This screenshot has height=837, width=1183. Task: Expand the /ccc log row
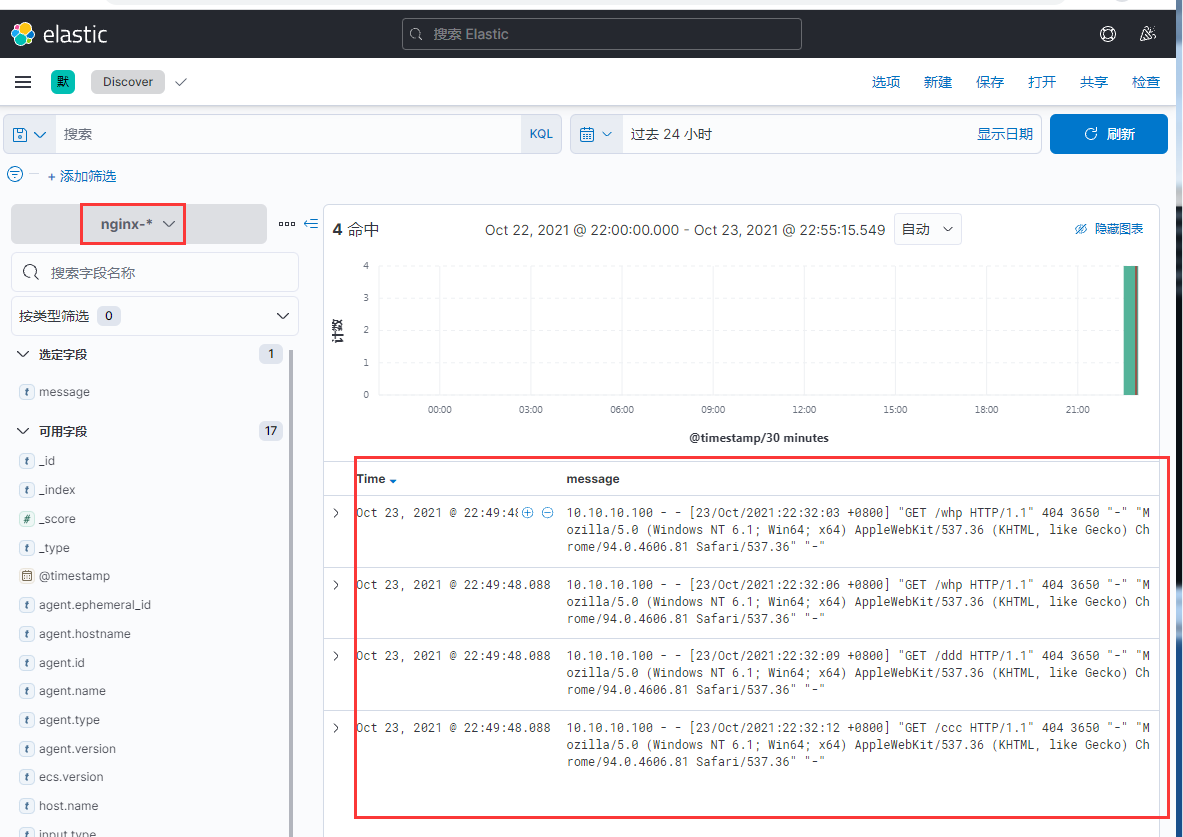(x=336, y=728)
